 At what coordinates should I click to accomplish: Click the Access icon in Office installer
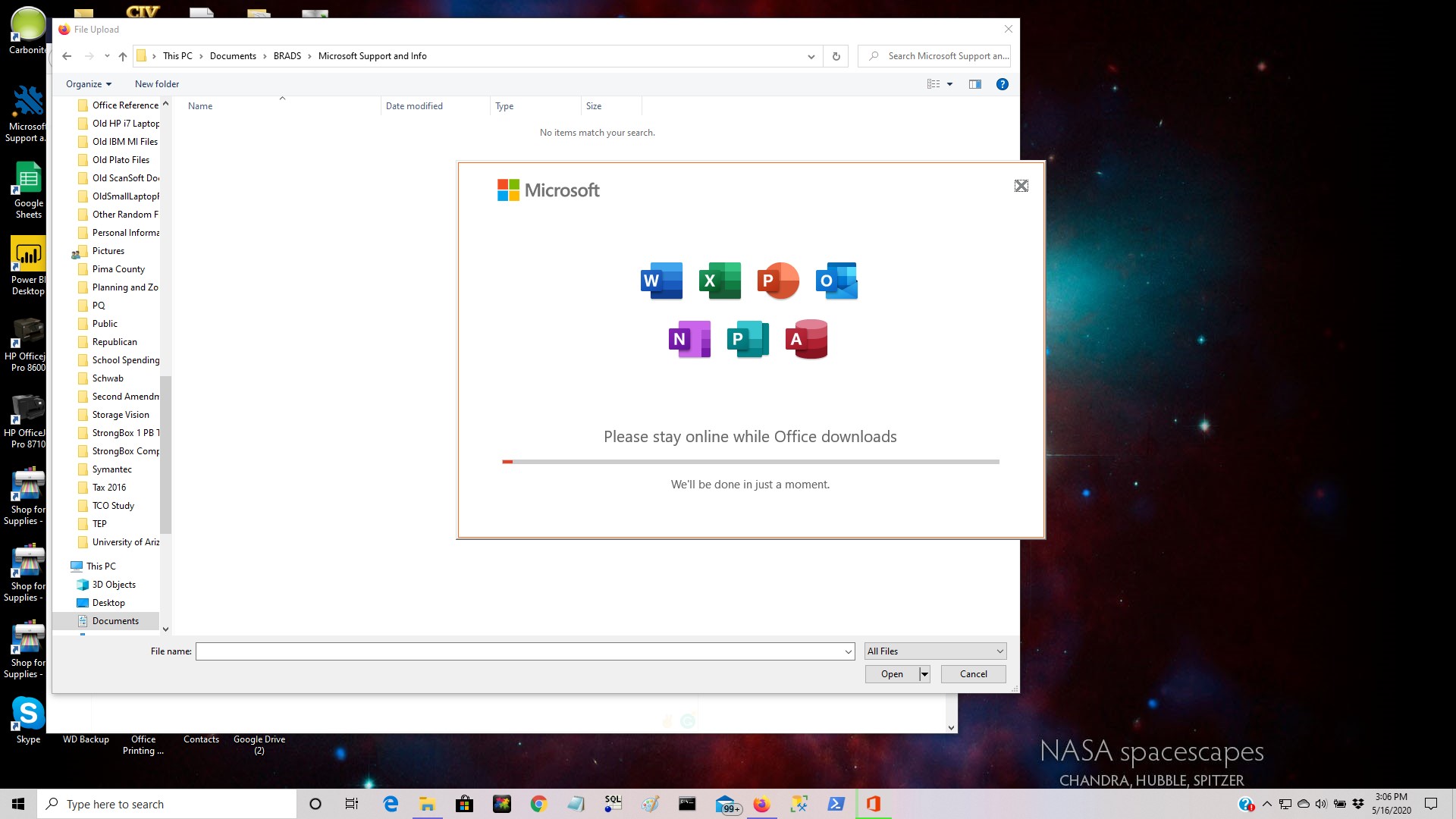[806, 339]
